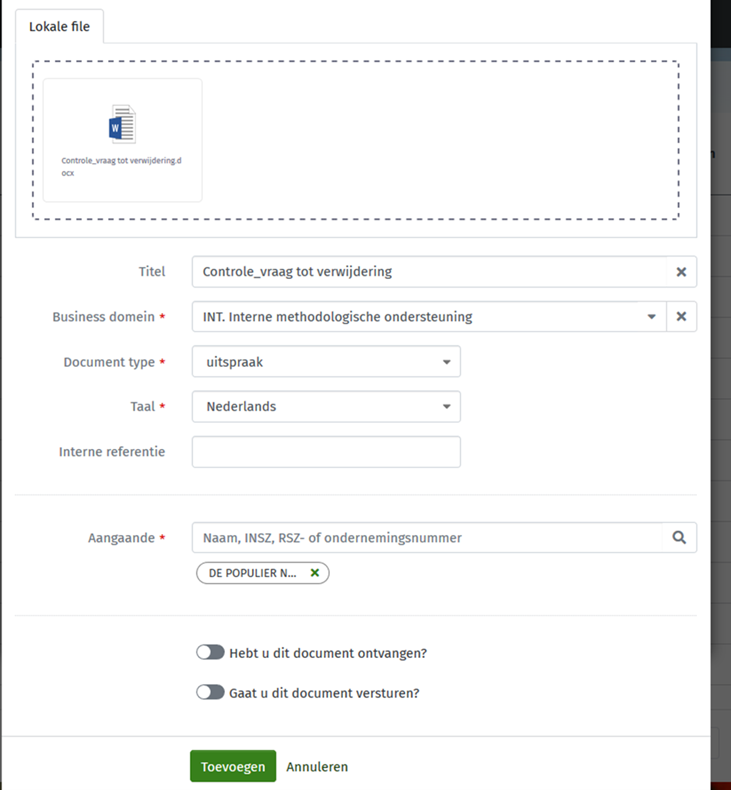Select the Controle_vraag tot verwijdering.docx thumbnail
731x790 pixels.
pos(122,140)
